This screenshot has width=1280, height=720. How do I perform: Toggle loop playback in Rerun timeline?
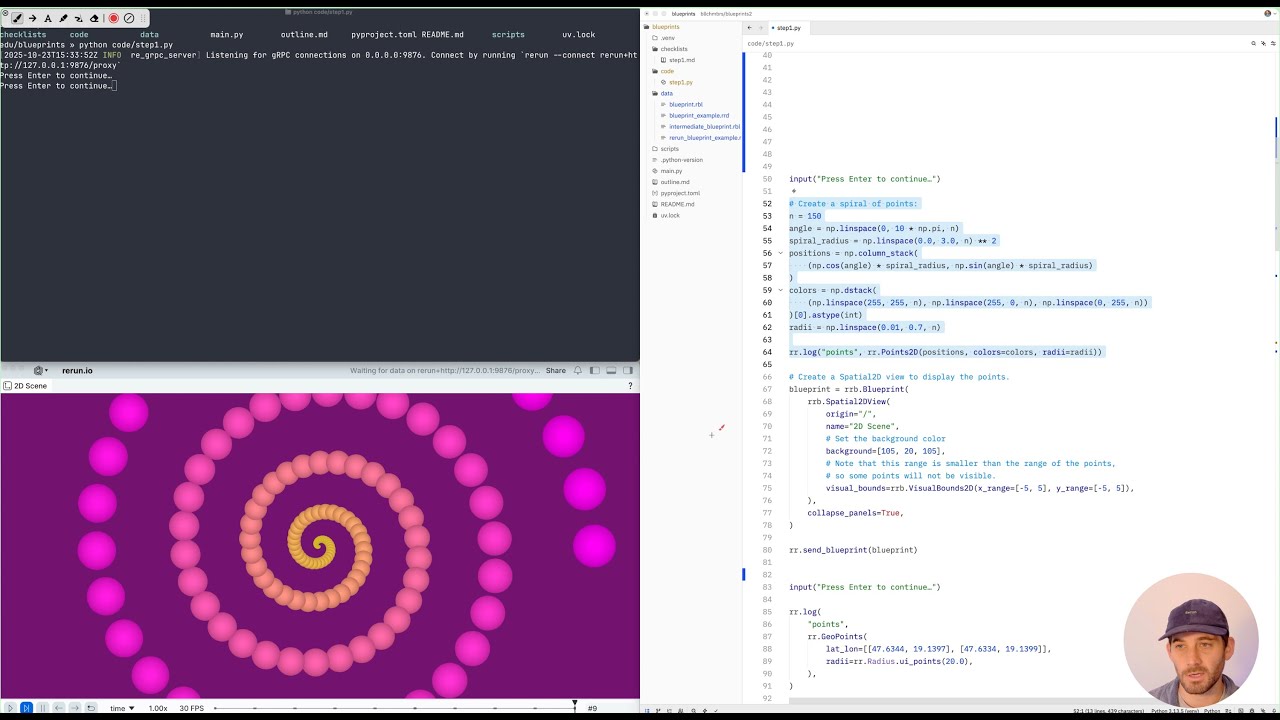pyautogui.click(x=91, y=708)
